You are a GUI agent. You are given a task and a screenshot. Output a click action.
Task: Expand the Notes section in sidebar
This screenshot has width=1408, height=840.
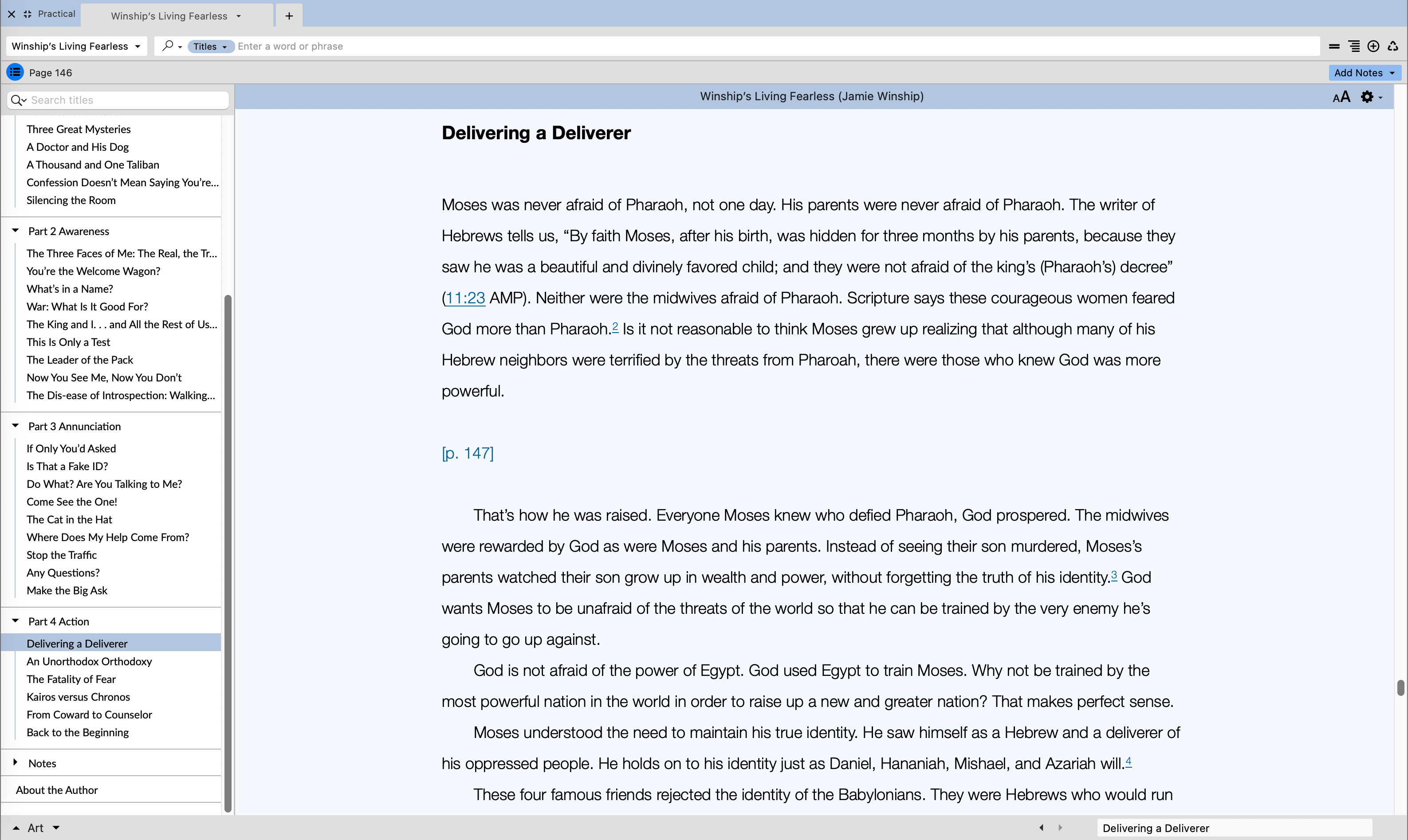point(15,762)
